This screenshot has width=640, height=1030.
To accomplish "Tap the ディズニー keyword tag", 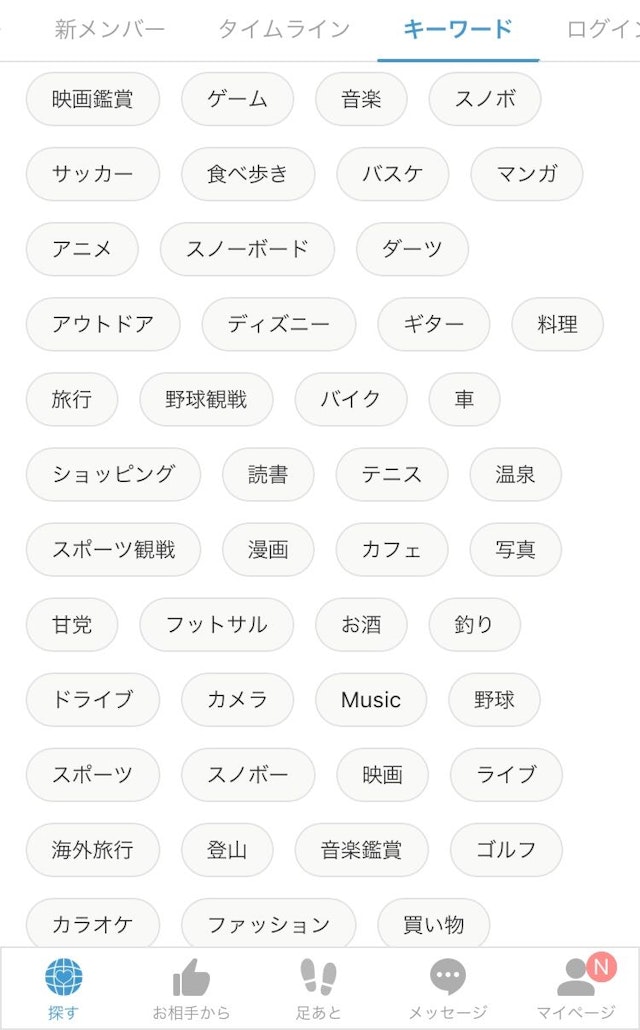I will [277, 324].
